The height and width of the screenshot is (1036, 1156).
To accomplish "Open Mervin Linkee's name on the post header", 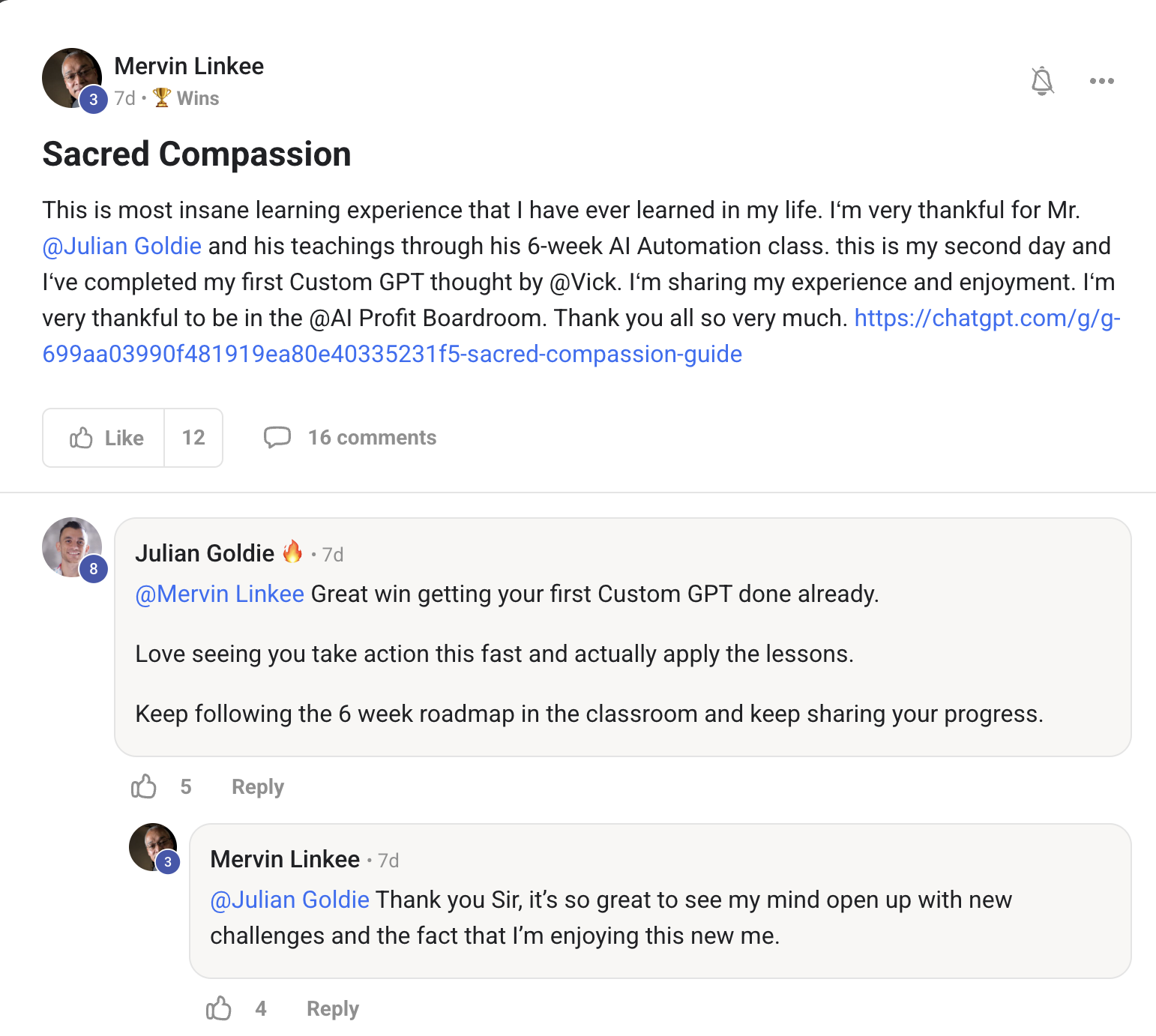I will pos(189,66).
